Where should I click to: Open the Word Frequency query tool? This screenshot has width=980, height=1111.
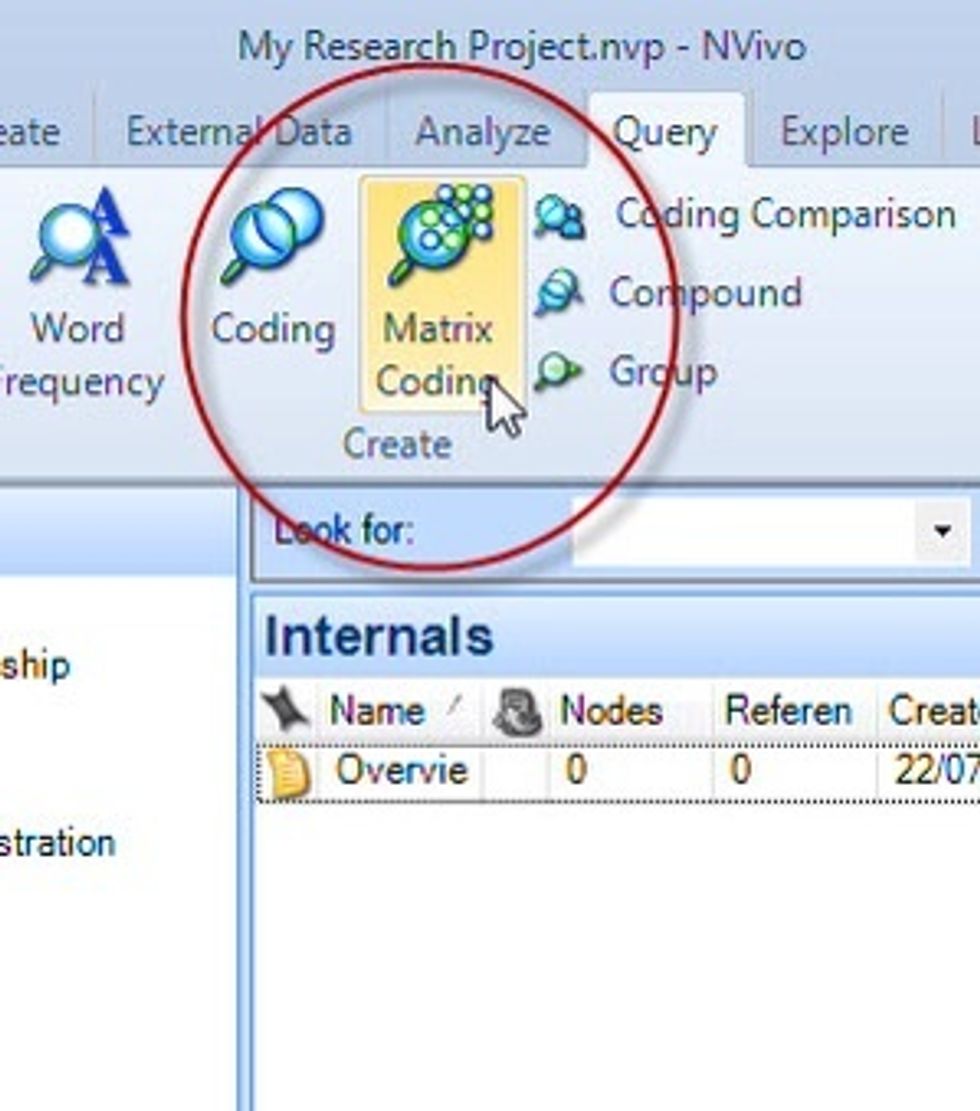click(x=79, y=295)
